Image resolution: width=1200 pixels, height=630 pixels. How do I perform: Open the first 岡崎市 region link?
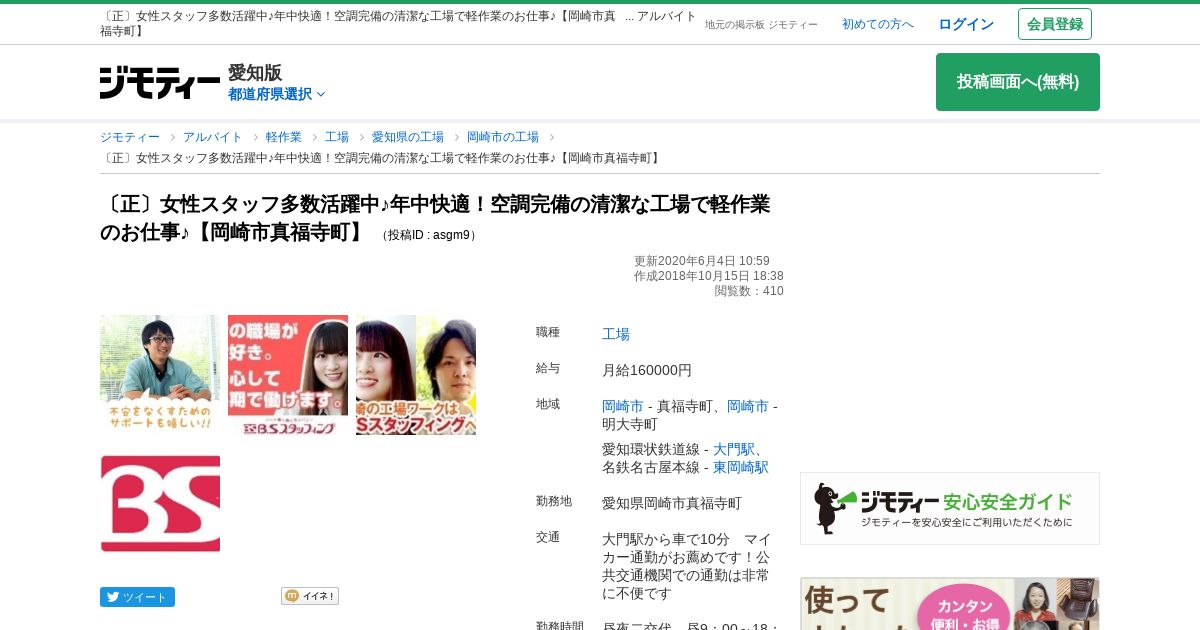click(623, 406)
